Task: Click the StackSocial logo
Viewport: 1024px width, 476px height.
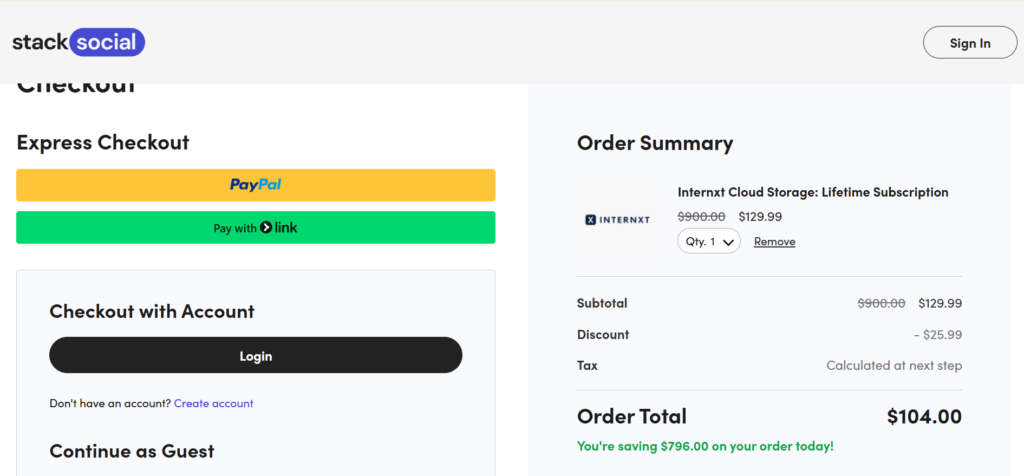Action: coord(79,43)
